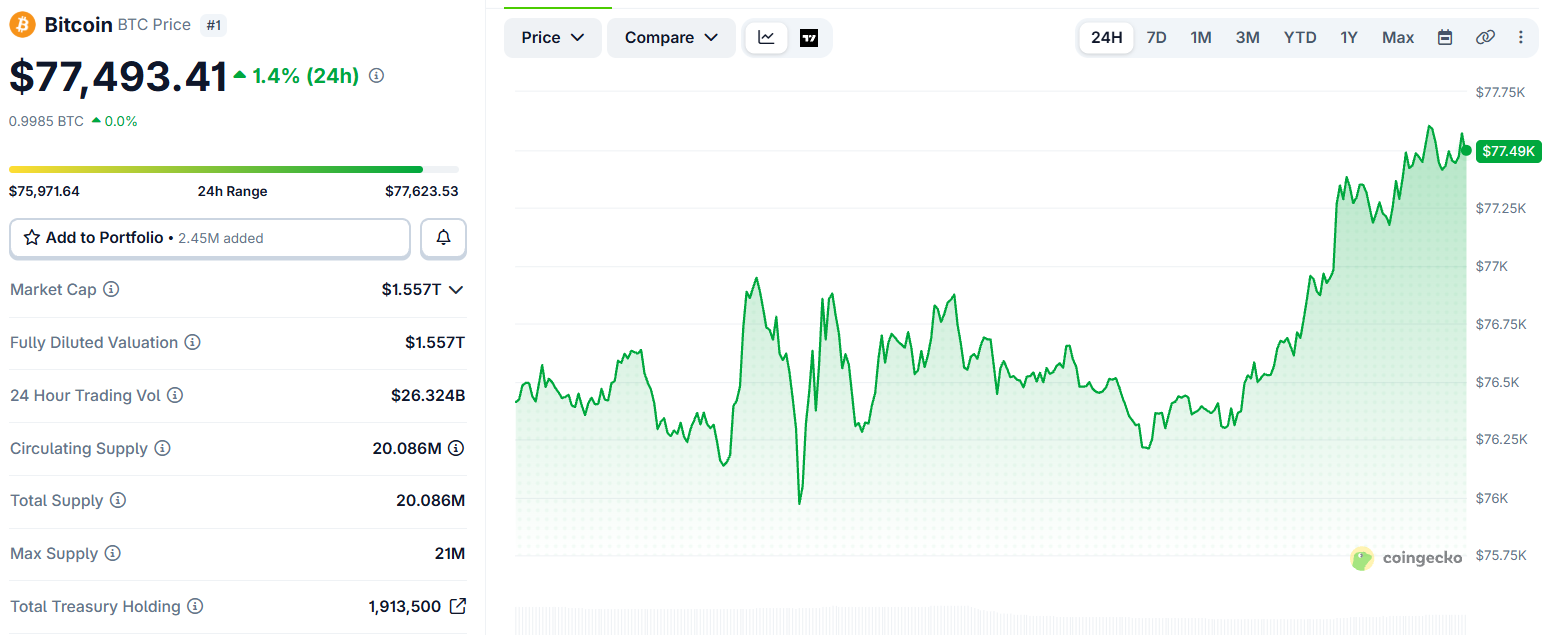Viewport: 1551px width, 635px height.
Task: Select the YTD time range
Action: click(1300, 38)
